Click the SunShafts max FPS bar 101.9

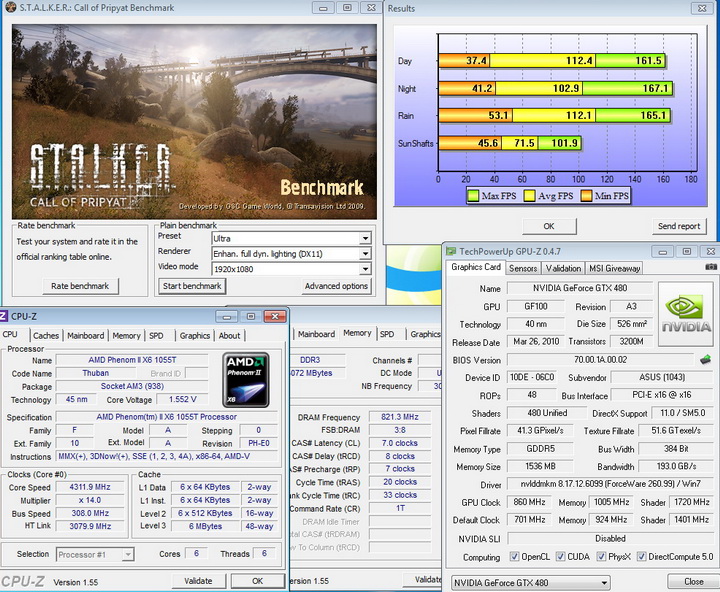560,143
